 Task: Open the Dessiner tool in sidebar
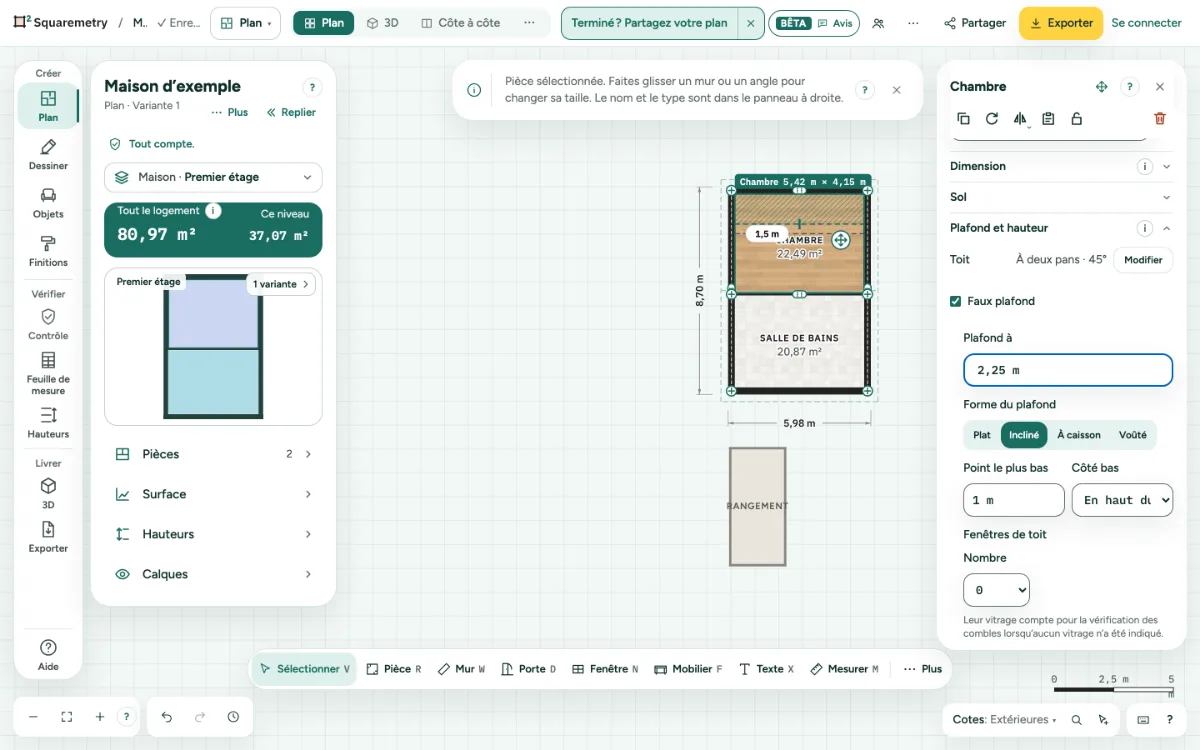48,155
